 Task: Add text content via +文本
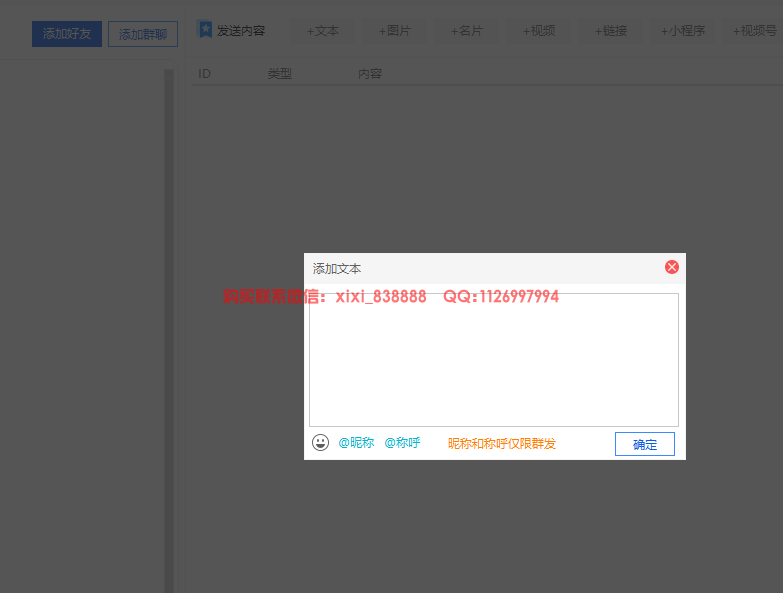click(x=323, y=31)
